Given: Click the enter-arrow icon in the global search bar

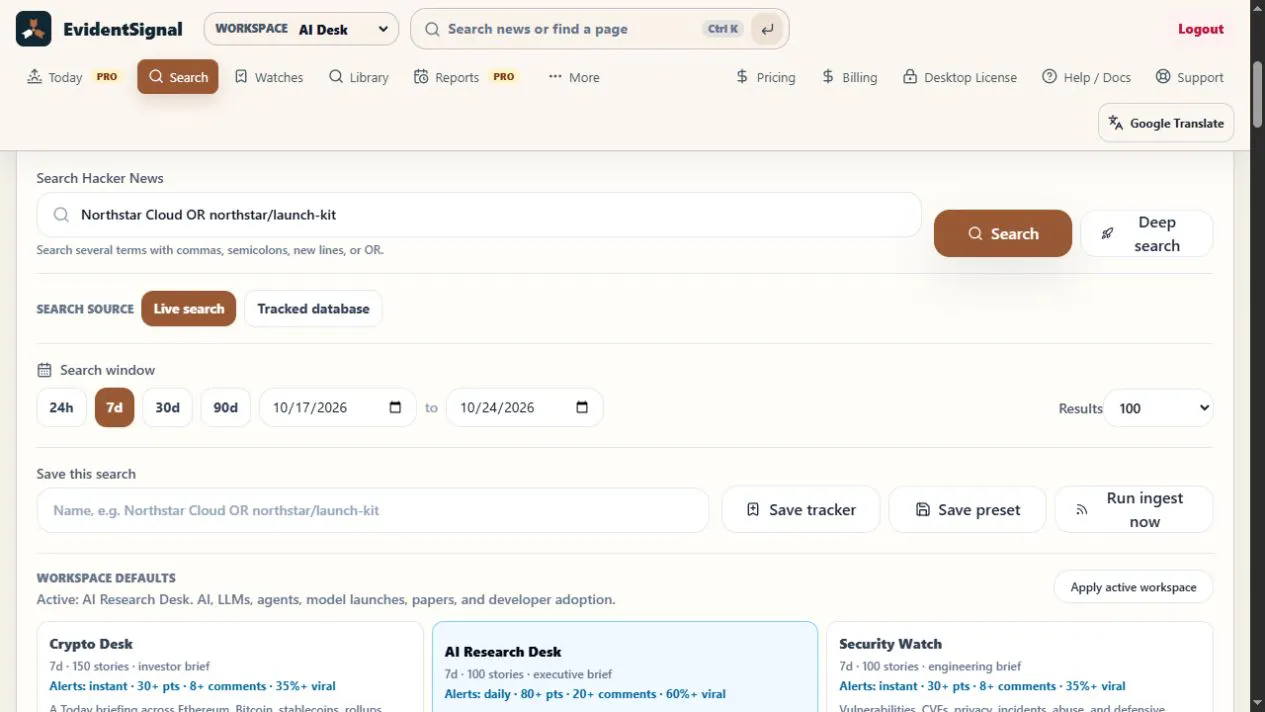Looking at the screenshot, I should [x=767, y=29].
